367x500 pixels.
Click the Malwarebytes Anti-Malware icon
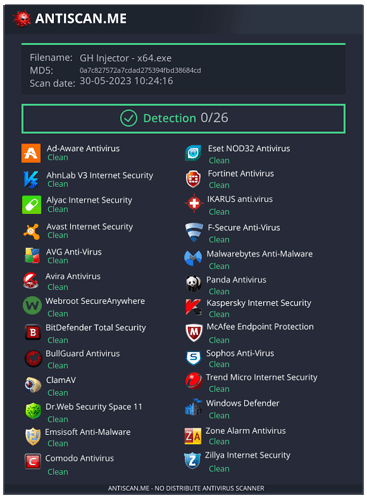pos(193,258)
